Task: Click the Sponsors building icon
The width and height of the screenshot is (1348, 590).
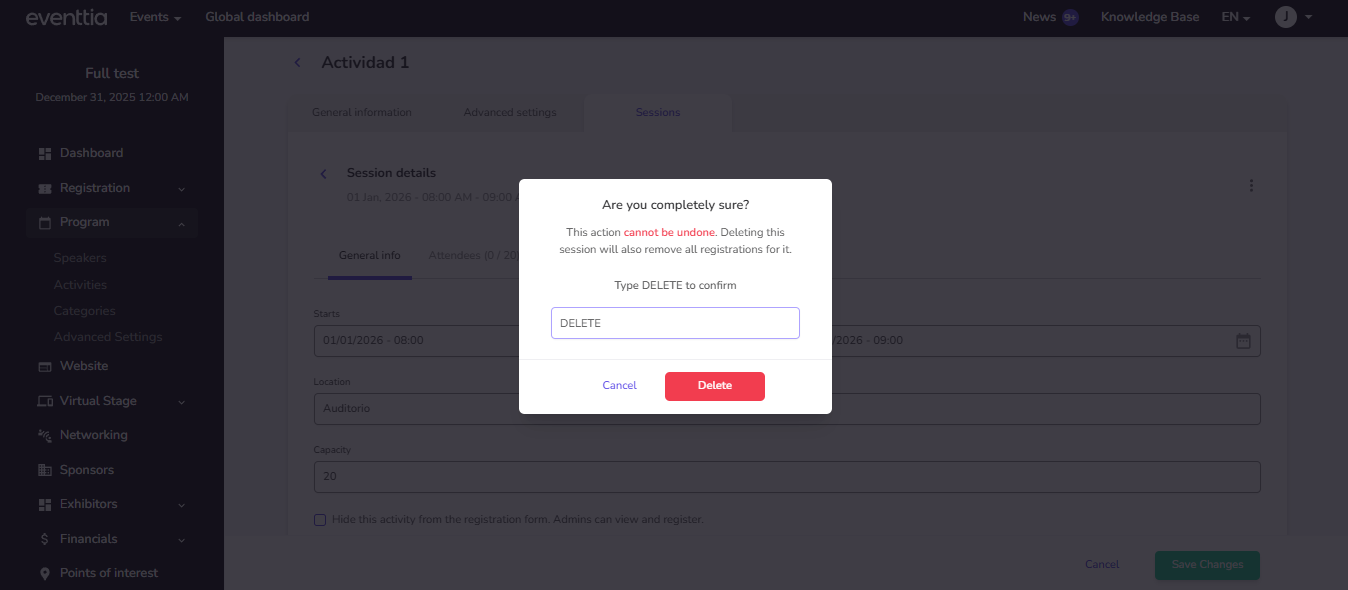Action: 45,471
